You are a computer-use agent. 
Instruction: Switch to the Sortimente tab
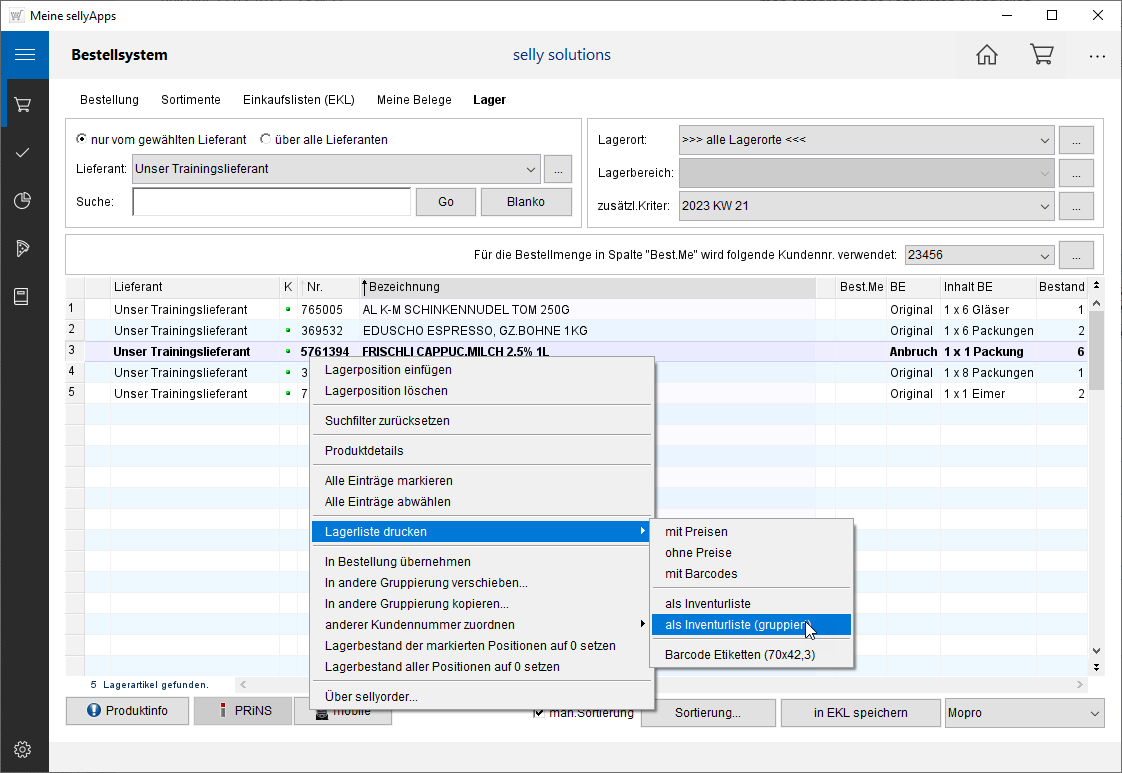190,100
